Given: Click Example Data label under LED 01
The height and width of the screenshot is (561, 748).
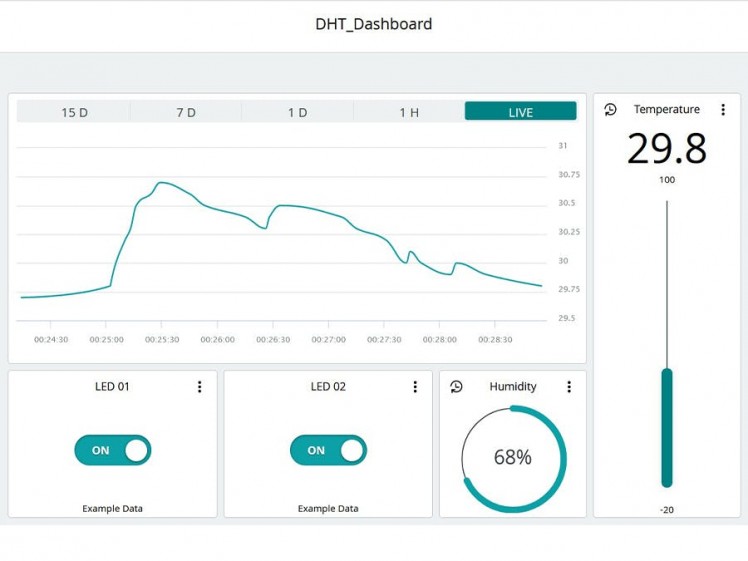Looking at the screenshot, I should tap(112, 509).
